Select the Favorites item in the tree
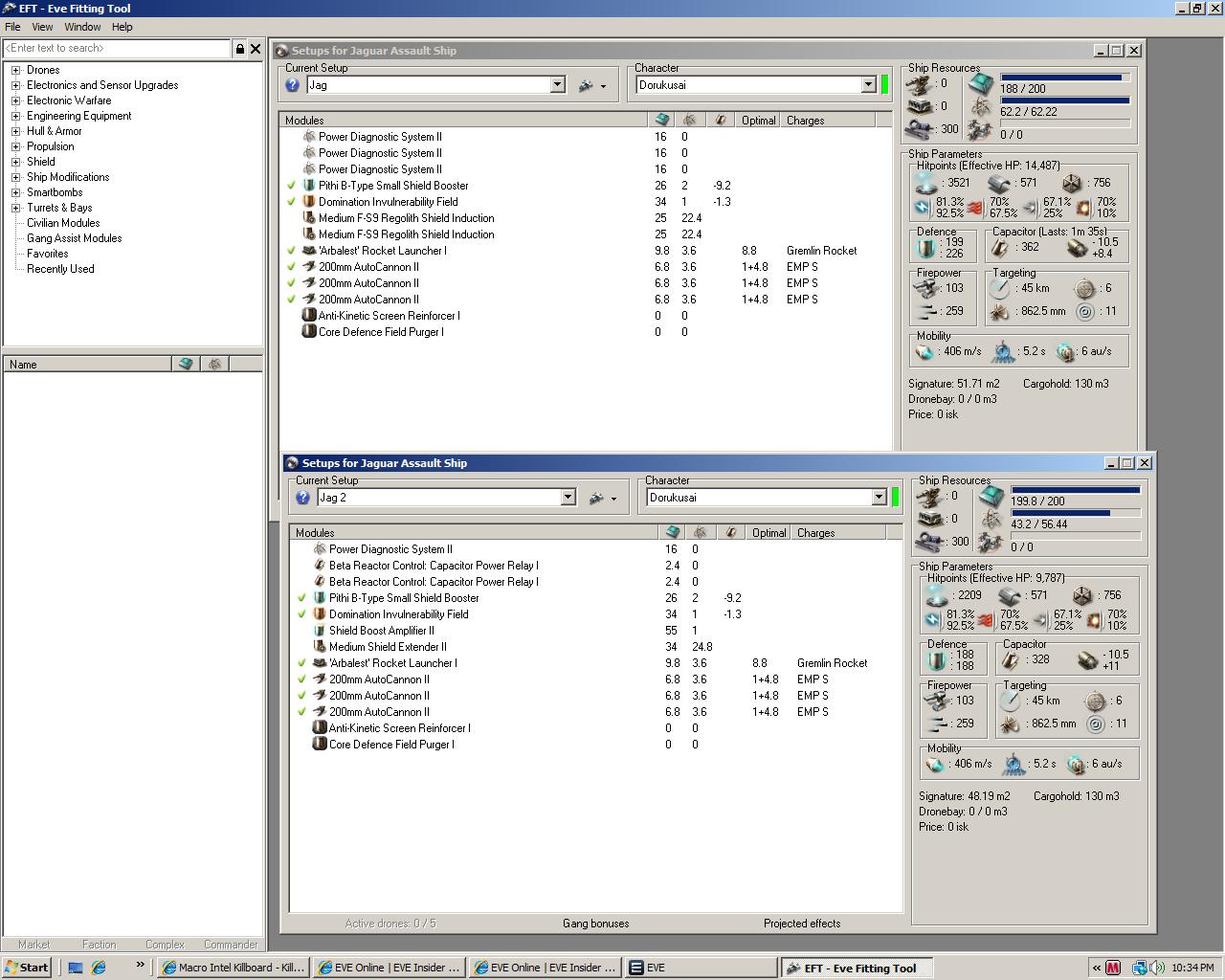Image resolution: width=1225 pixels, height=980 pixels. tap(48, 254)
